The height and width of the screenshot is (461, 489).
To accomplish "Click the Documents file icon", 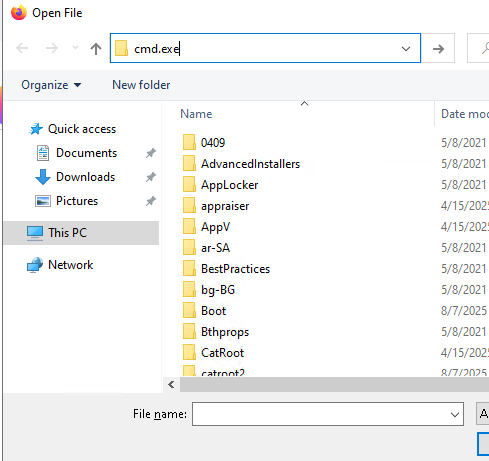I will click(x=43, y=153).
